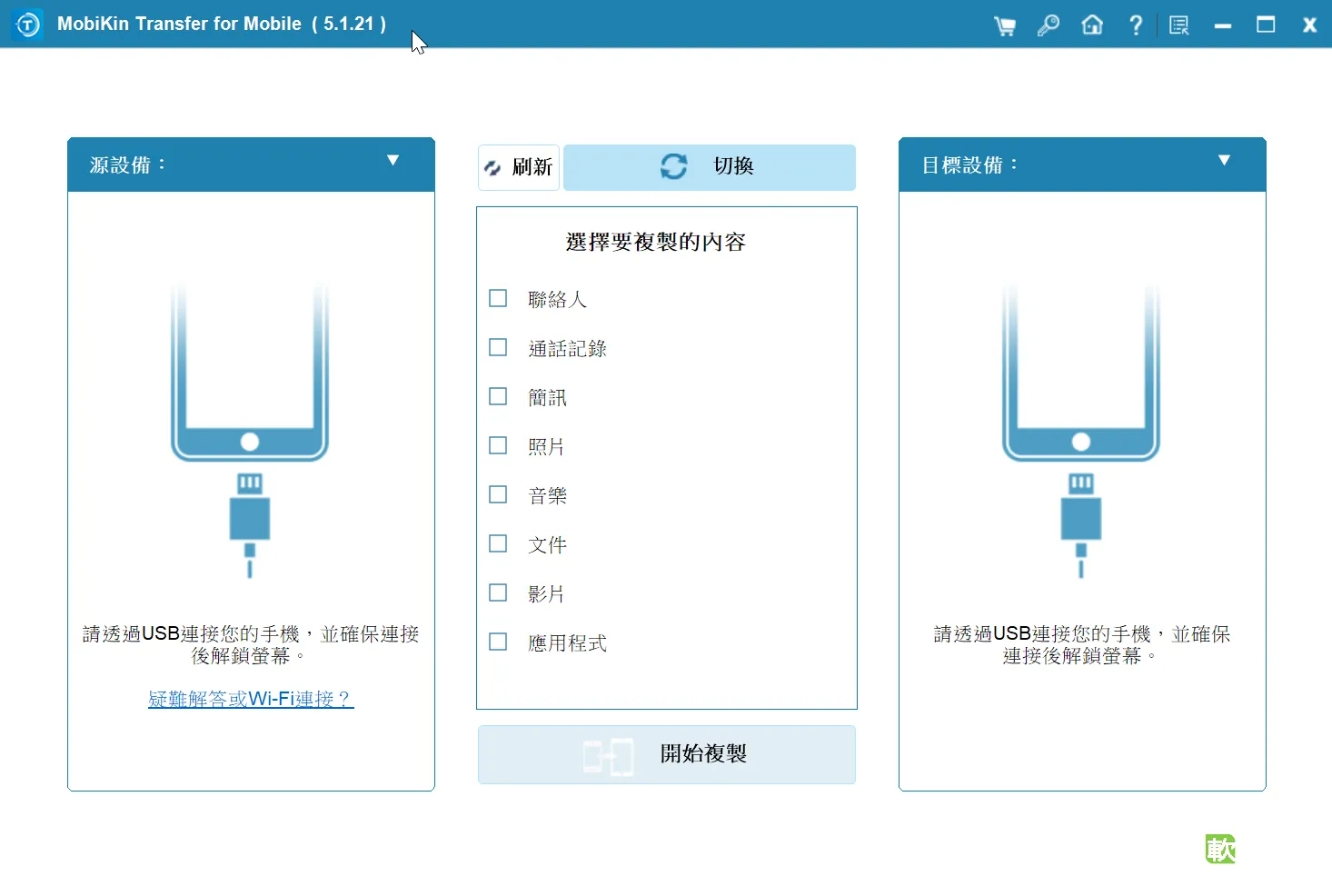
Task: Check the 影片 videos checkbox
Action: [498, 592]
